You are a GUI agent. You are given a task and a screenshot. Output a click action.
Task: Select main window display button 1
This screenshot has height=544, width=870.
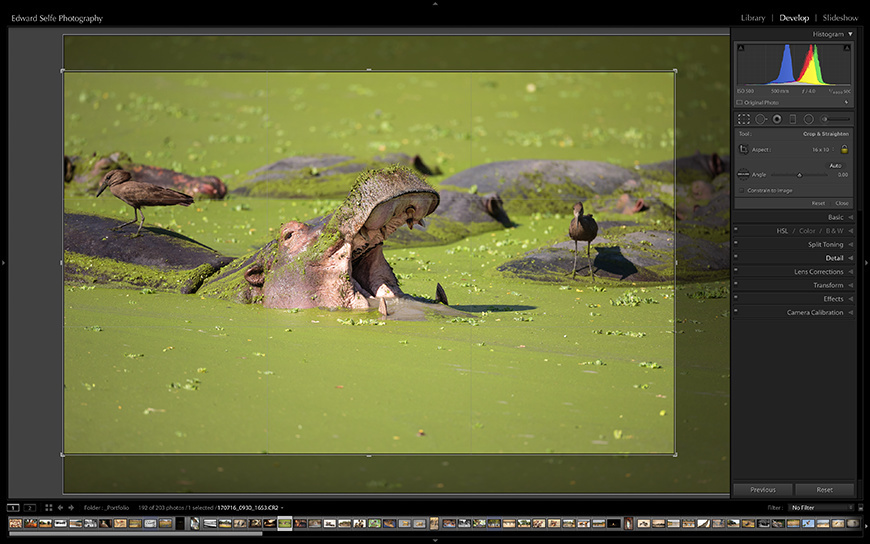click(13, 507)
